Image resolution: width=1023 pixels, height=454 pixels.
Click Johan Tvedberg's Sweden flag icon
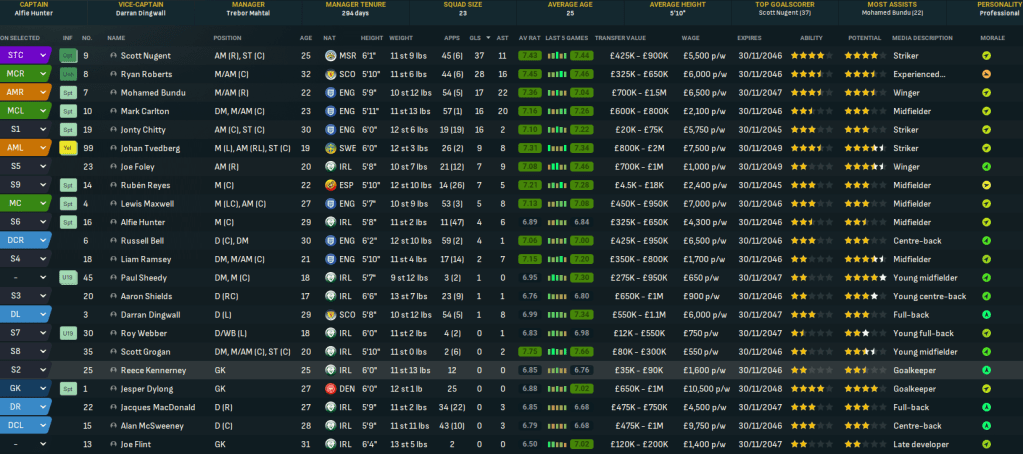click(x=330, y=148)
